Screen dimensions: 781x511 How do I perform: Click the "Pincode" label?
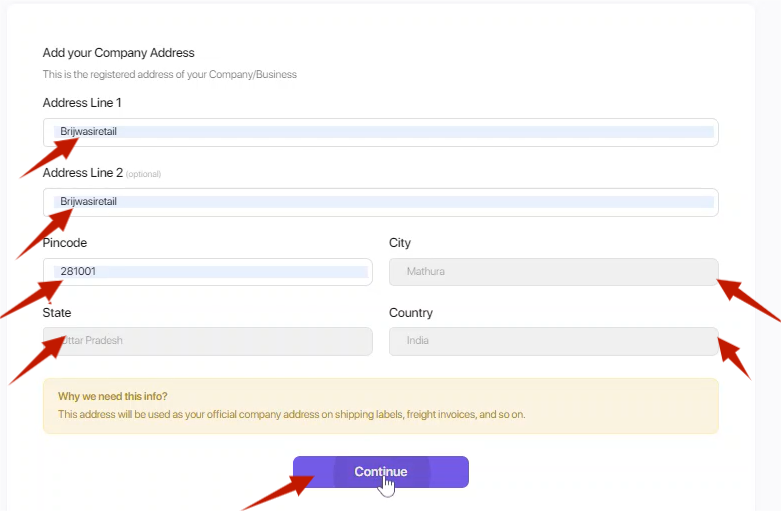coord(65,243)
